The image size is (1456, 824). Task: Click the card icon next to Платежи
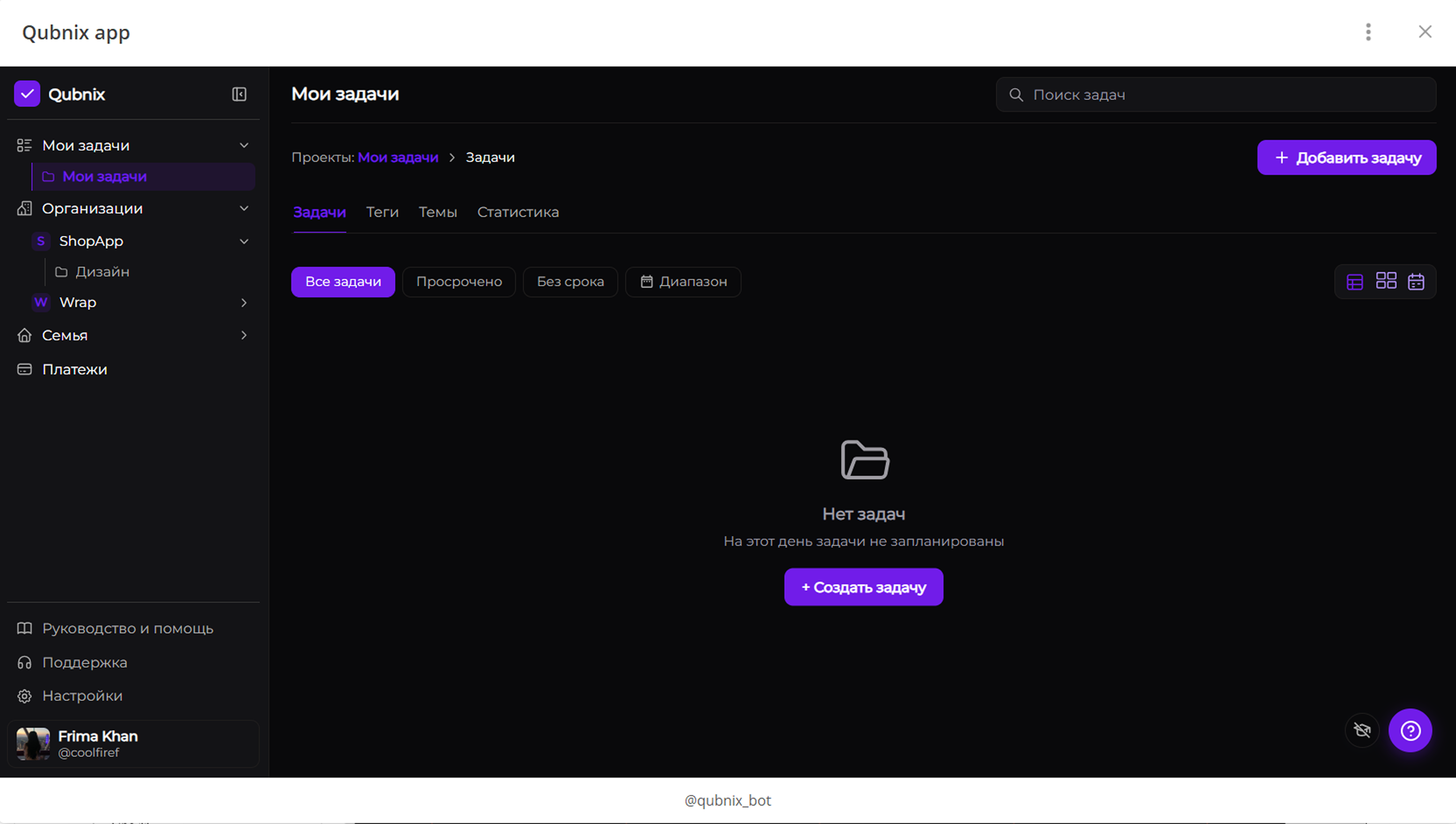pyautogui.click(x=24, y=369)
